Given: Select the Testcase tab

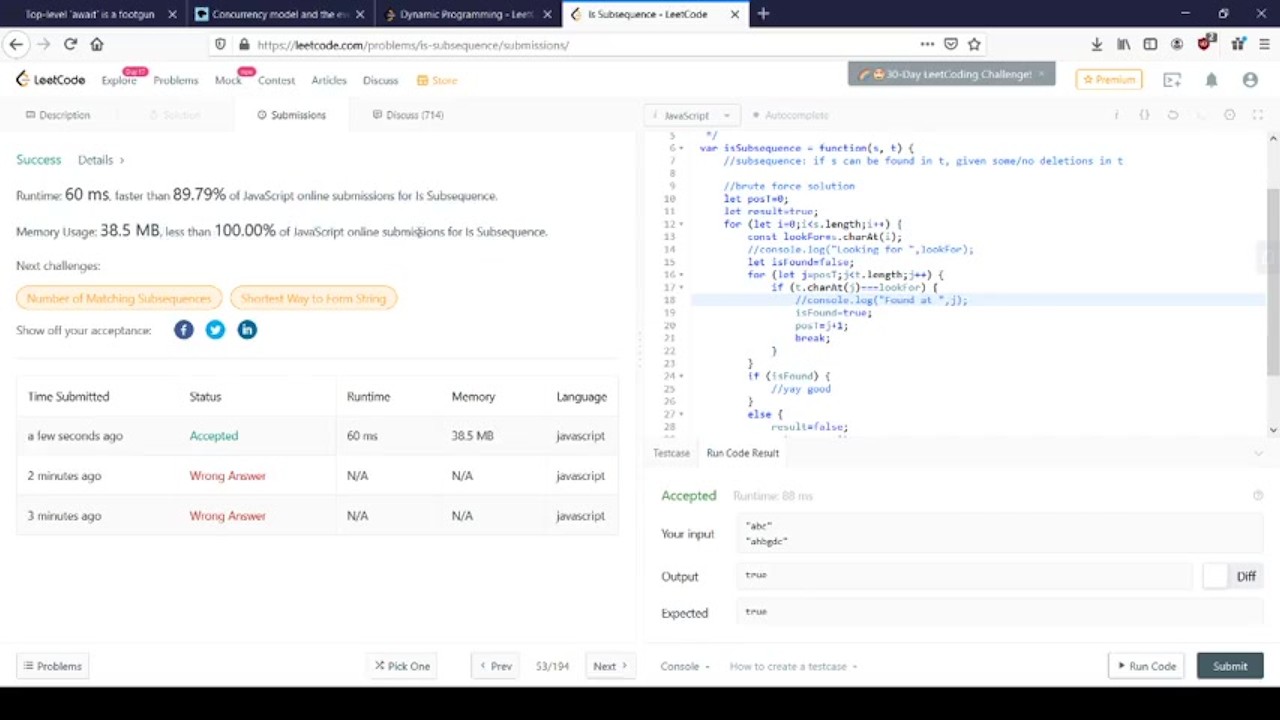Looking at the screenshot, I should 671,453.
